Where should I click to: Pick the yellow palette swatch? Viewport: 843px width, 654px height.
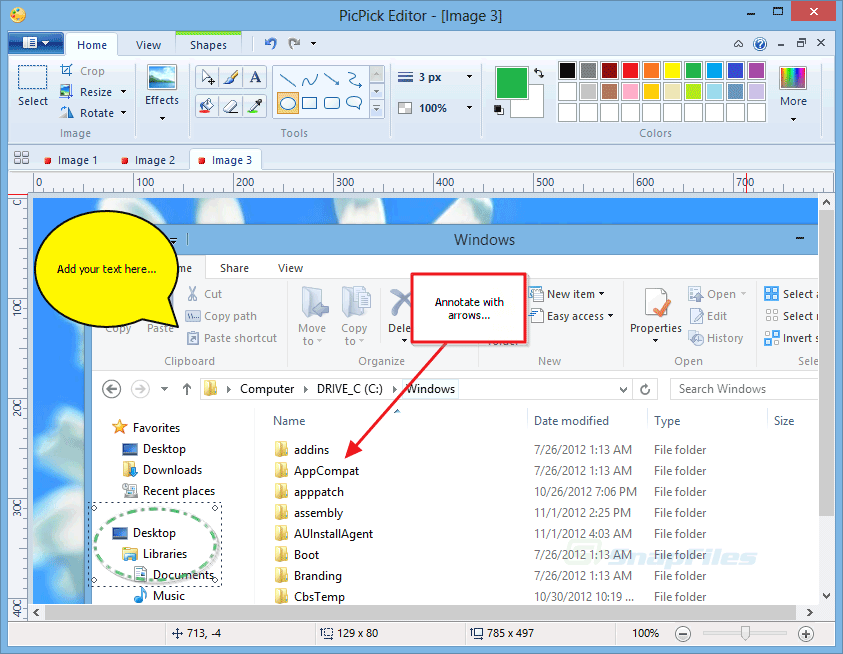(x=672, y=70)
